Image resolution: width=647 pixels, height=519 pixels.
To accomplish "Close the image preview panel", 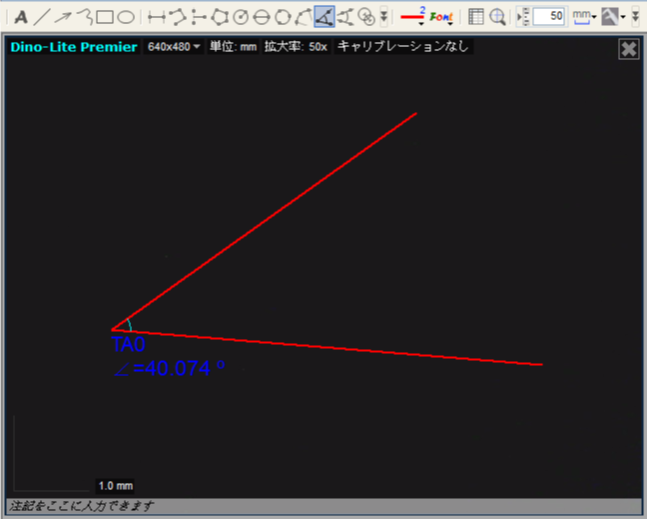I will pos(628,49).
